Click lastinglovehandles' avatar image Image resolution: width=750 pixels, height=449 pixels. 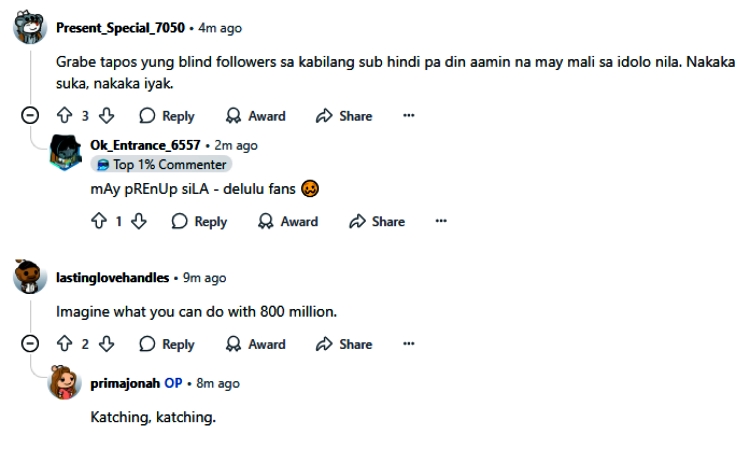click(30, 277)
